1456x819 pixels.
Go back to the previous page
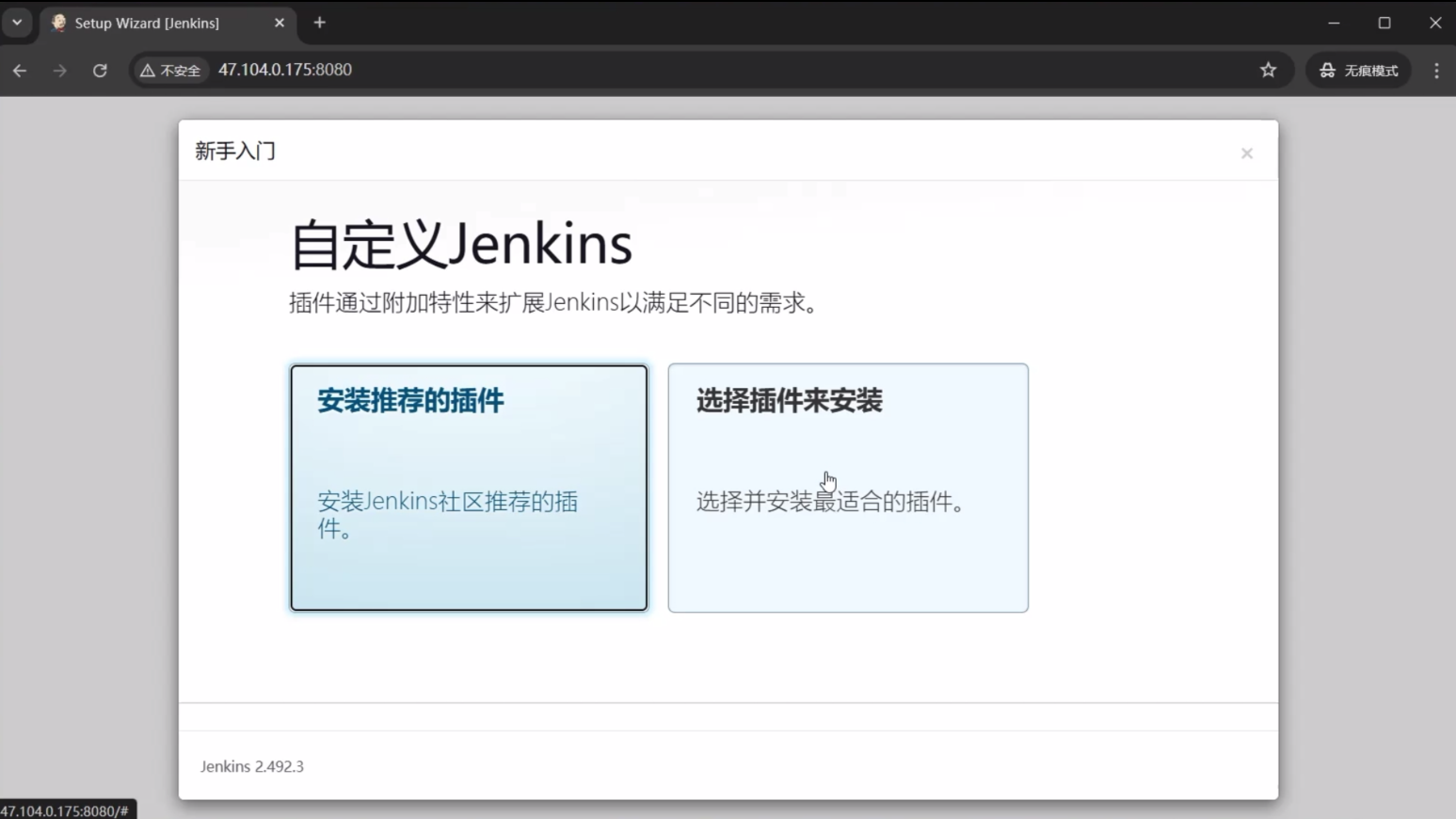(20, 71)
